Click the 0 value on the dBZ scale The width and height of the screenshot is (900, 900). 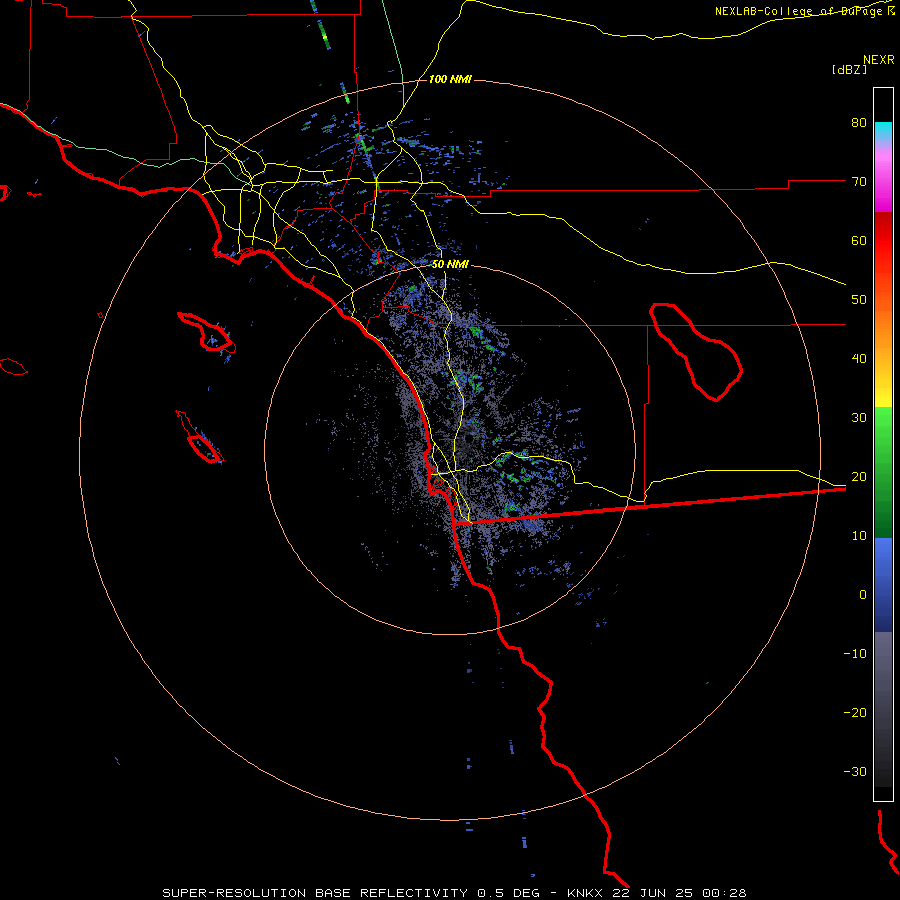coord(863,595)
